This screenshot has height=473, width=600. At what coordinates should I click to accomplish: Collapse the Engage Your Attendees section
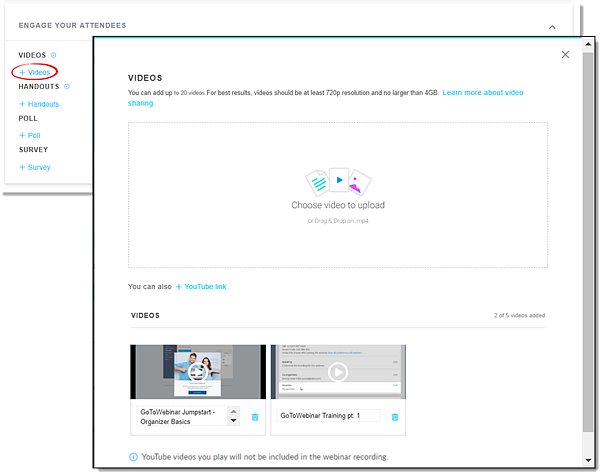click(552, 27)
